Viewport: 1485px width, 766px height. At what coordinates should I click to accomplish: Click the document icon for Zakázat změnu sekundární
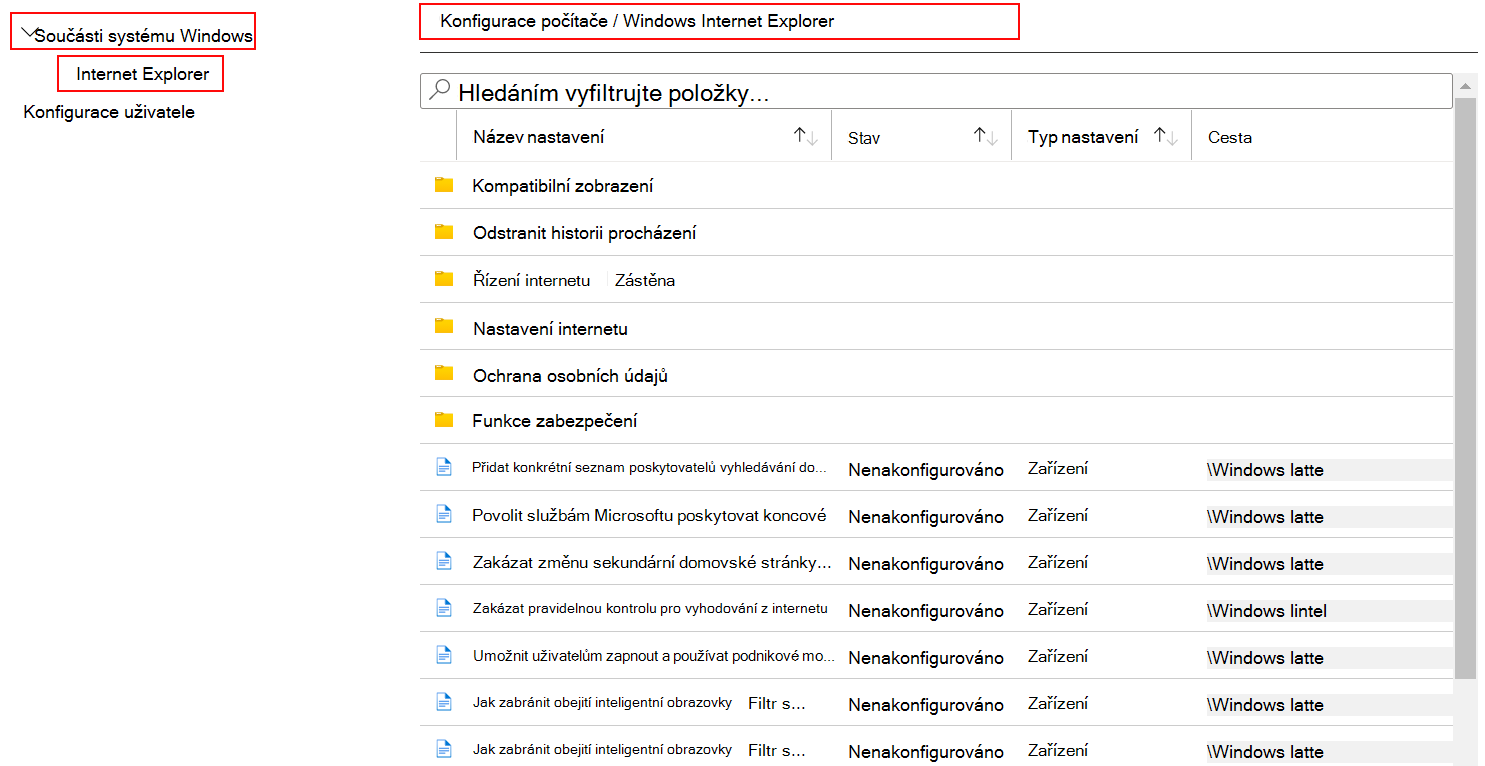tap(444, 561)
